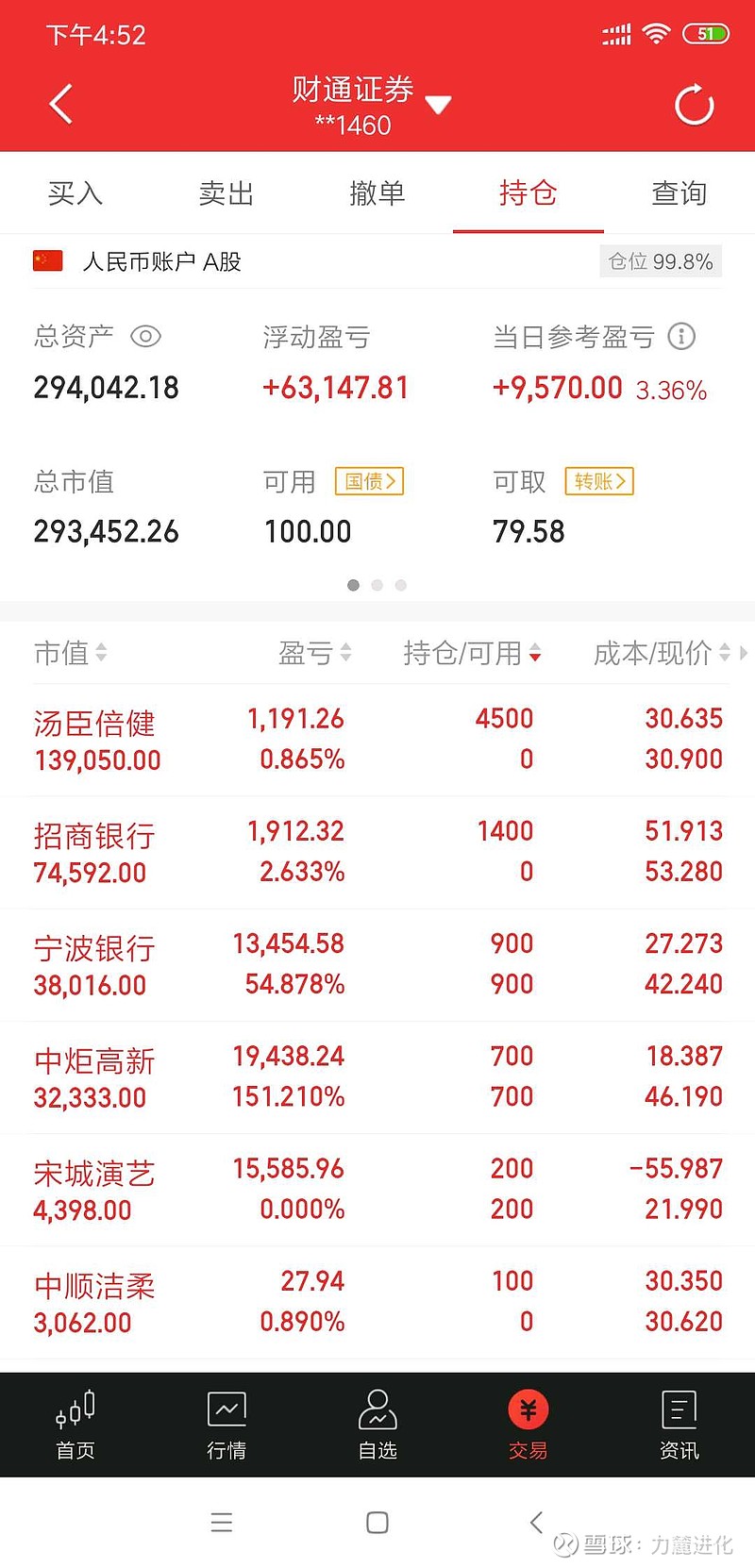Sort by 持仓/可用 column
Viewport: 755px width, 1568px height.
(472, 653)
